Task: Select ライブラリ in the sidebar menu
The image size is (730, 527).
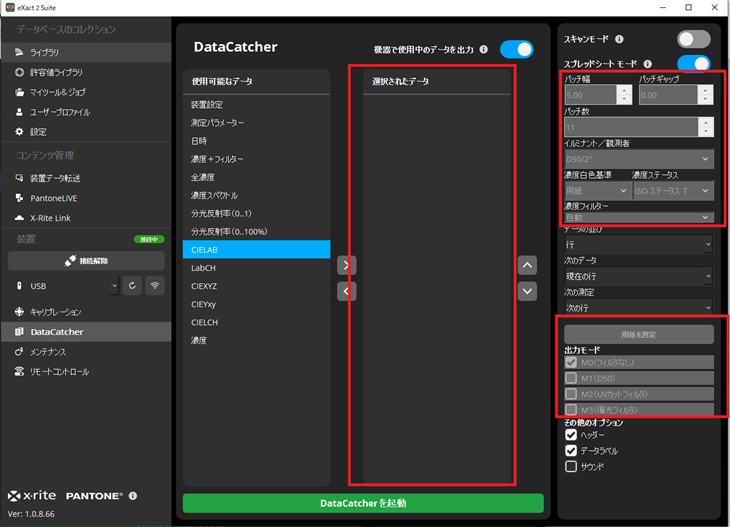Action: point(86,52)
